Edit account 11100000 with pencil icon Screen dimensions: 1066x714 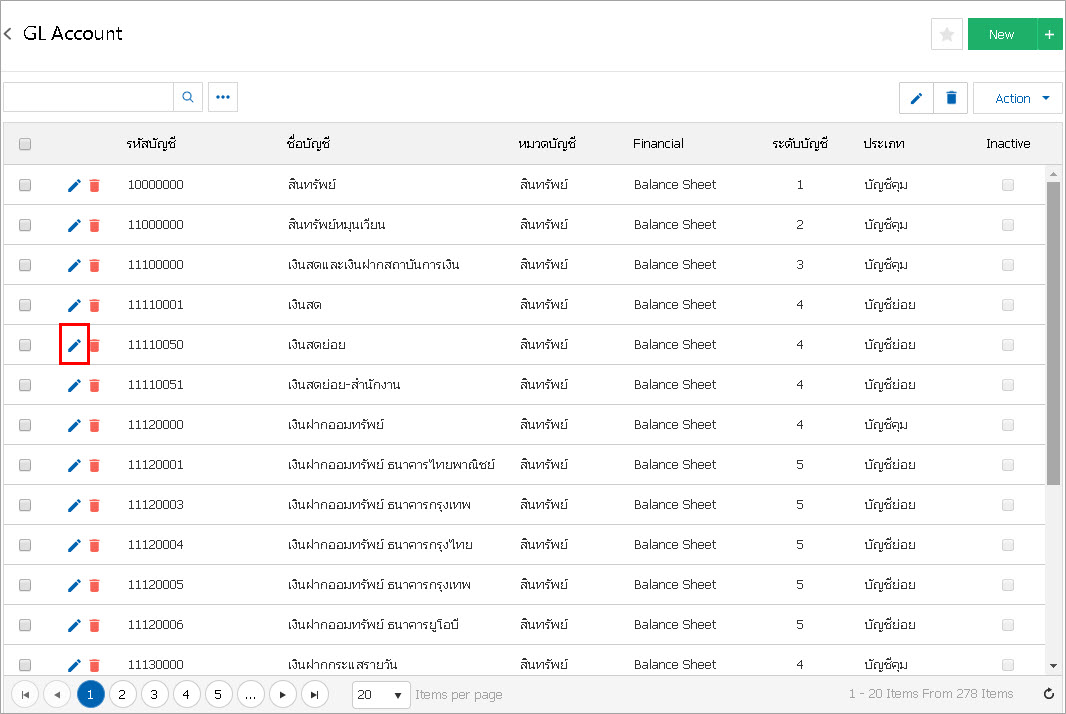click(x=74, y=265)
